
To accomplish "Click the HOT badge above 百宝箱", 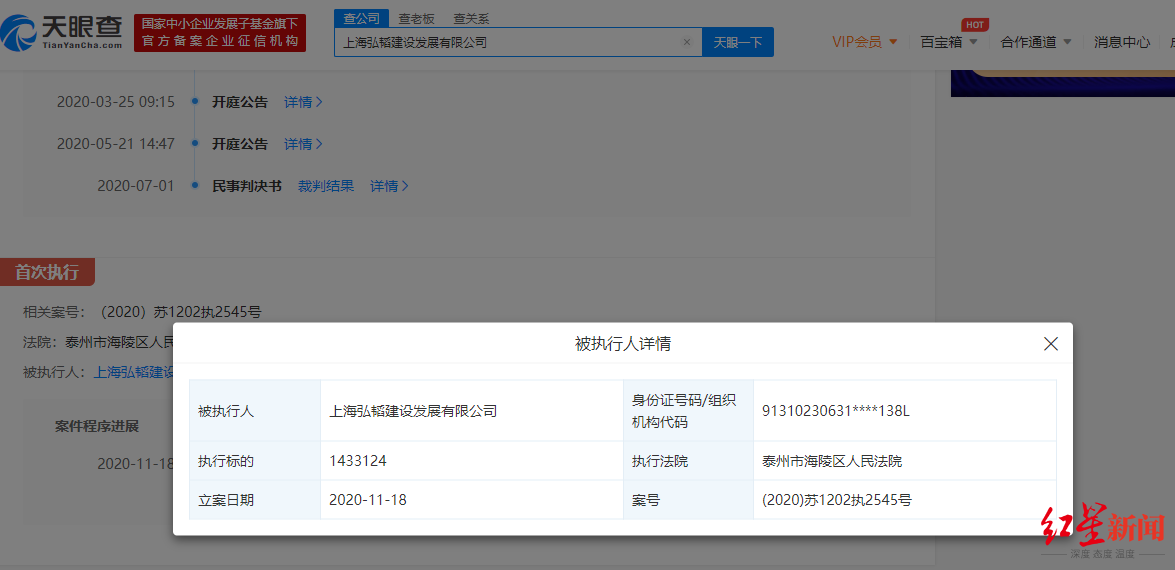I will point(974,25).
